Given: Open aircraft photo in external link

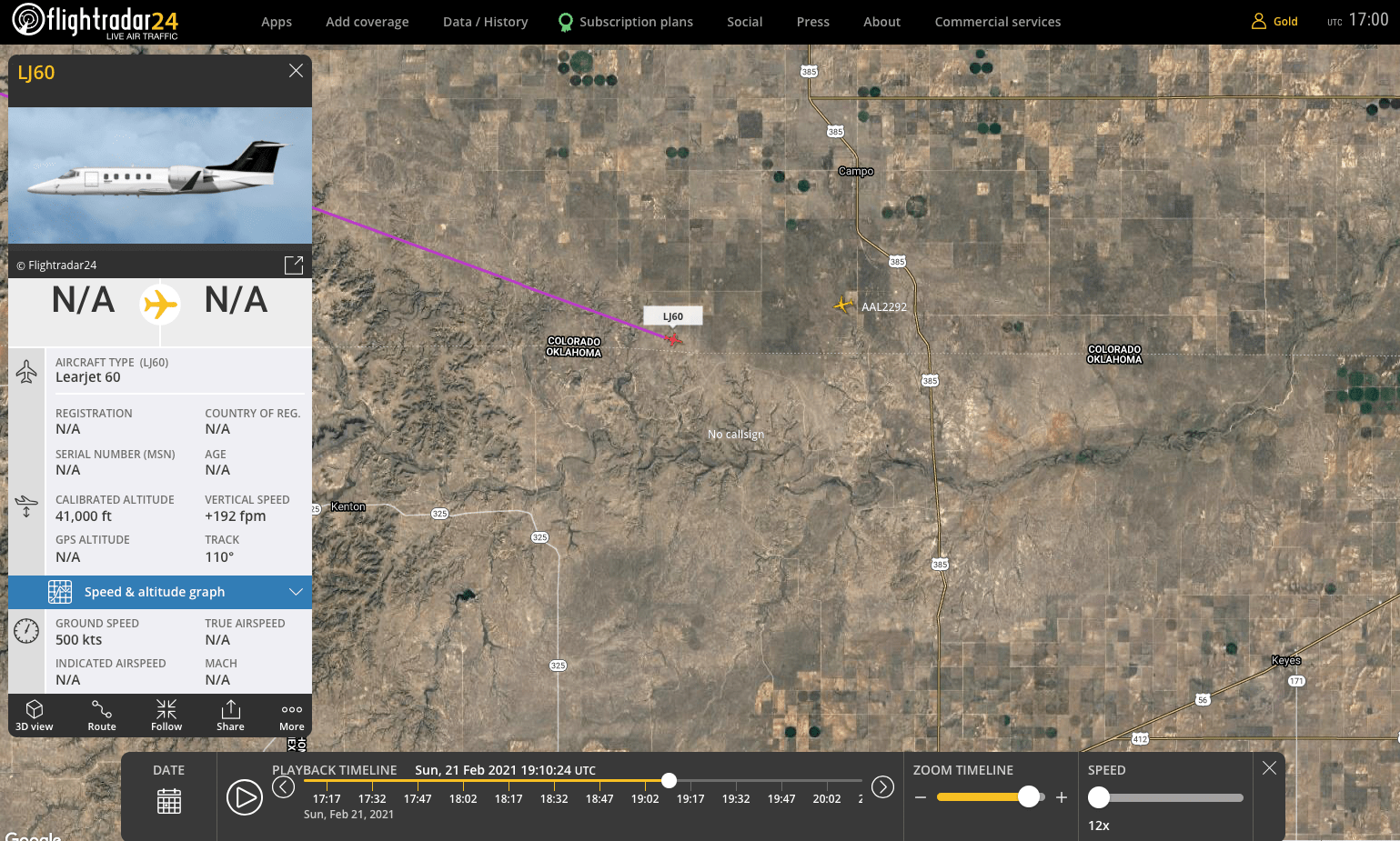Looking at the screenshot, I should click(x=294, y=265).
